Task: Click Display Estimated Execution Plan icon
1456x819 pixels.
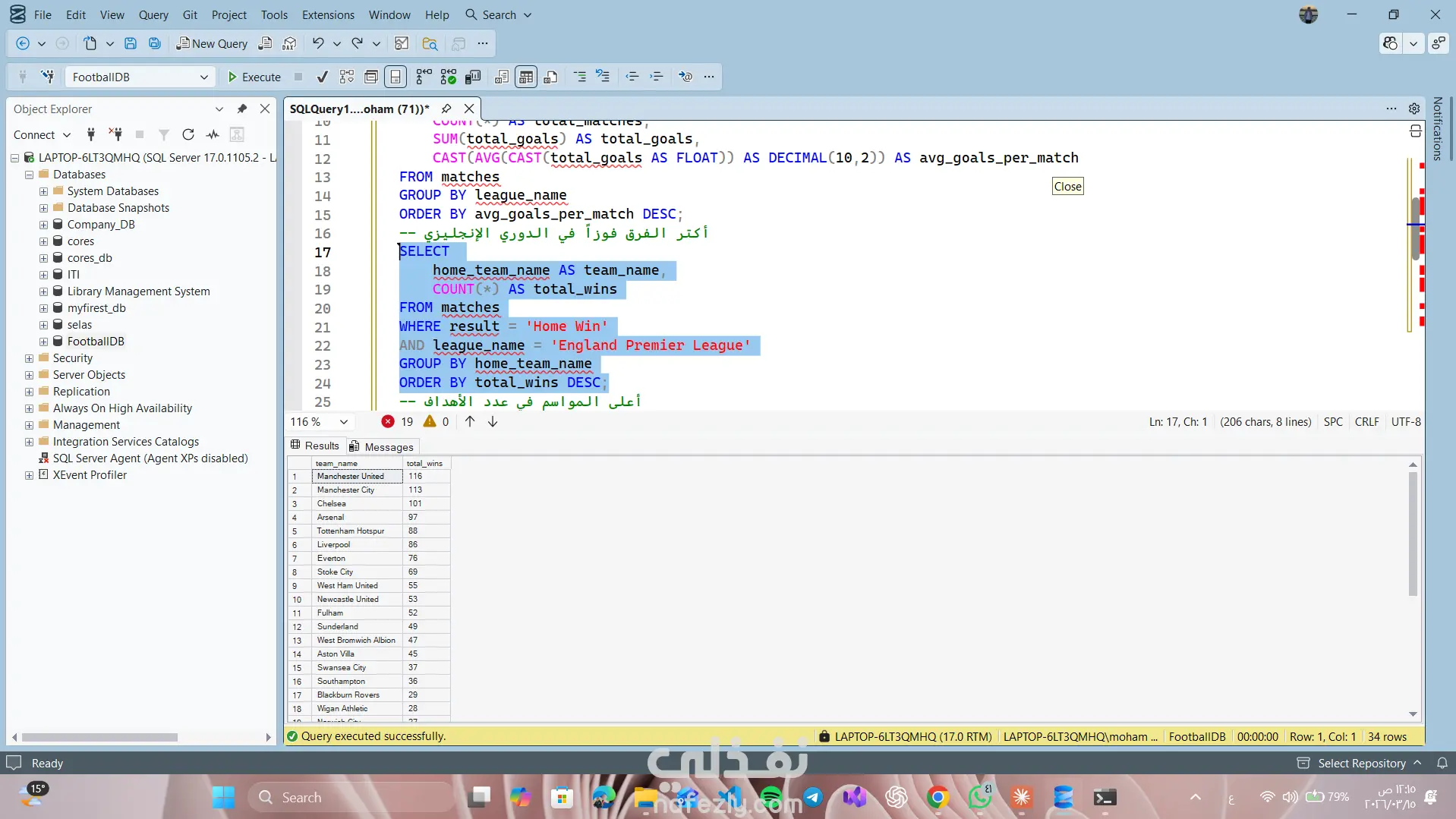Action: point(347,77)
